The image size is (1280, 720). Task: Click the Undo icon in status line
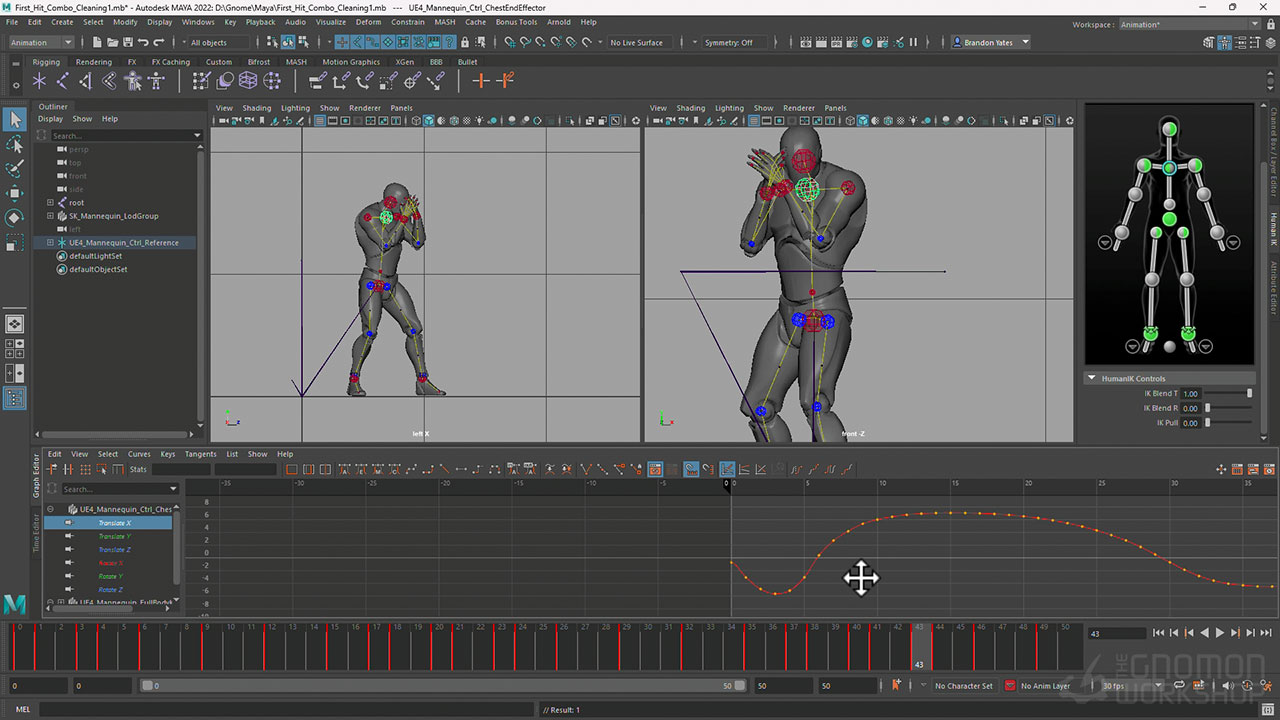tap(143, 43)
